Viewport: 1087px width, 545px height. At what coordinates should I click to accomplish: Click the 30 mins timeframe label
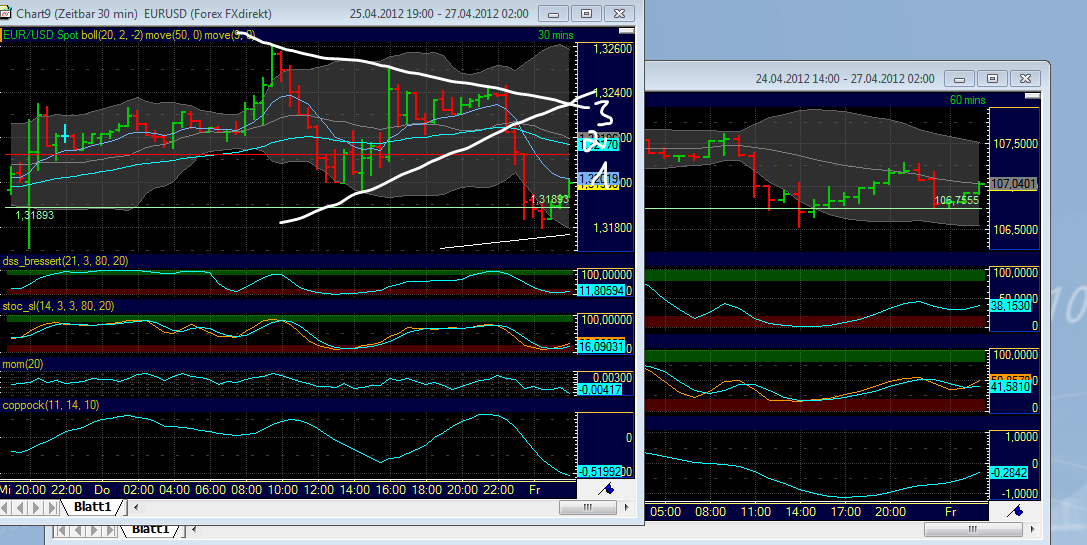pyautogui.click(x=556, y=35)
